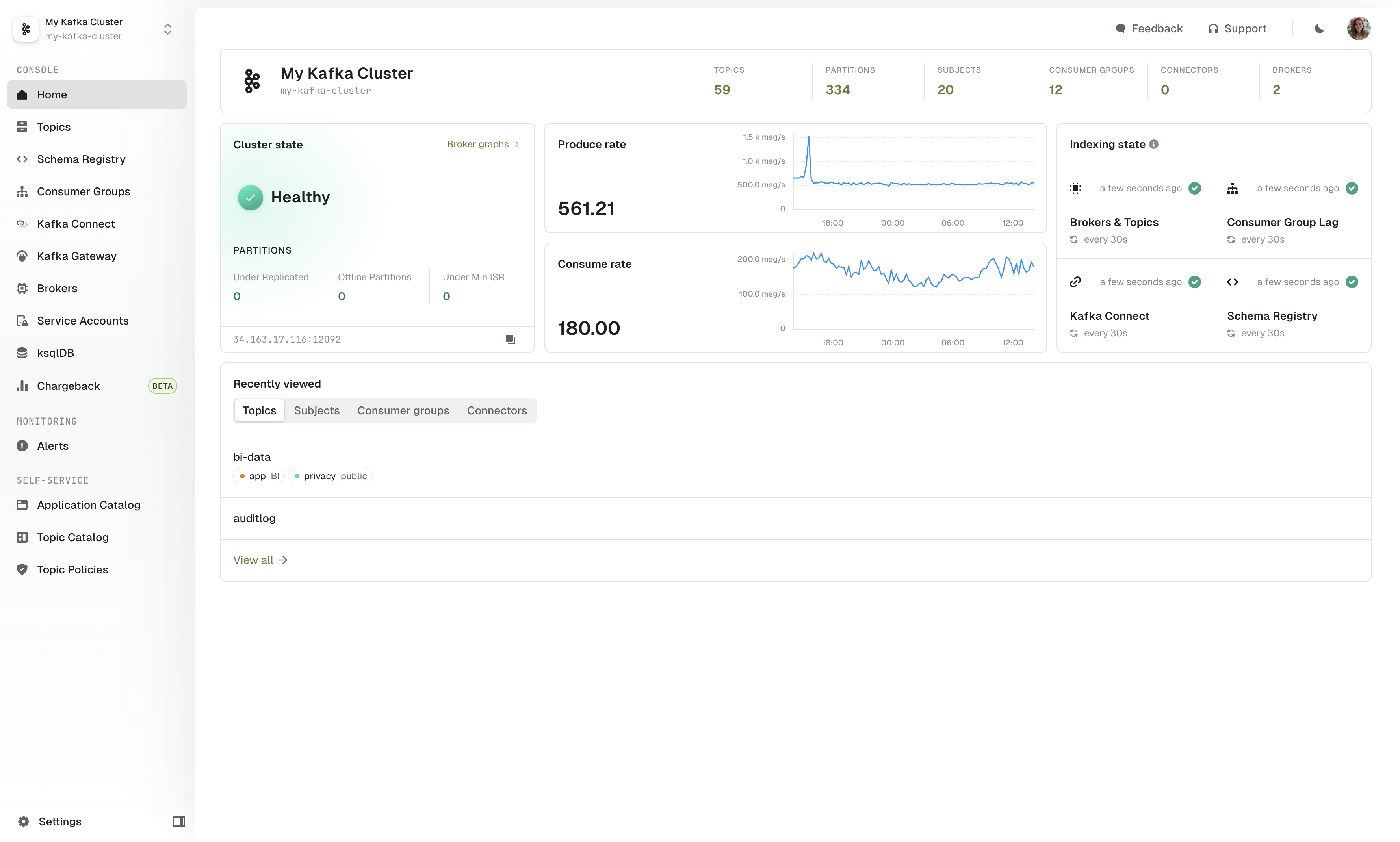The width and height of the screenshot is (1400, 842).
Task: Select the Consumer Groups menu item
Action: point(83,191)
